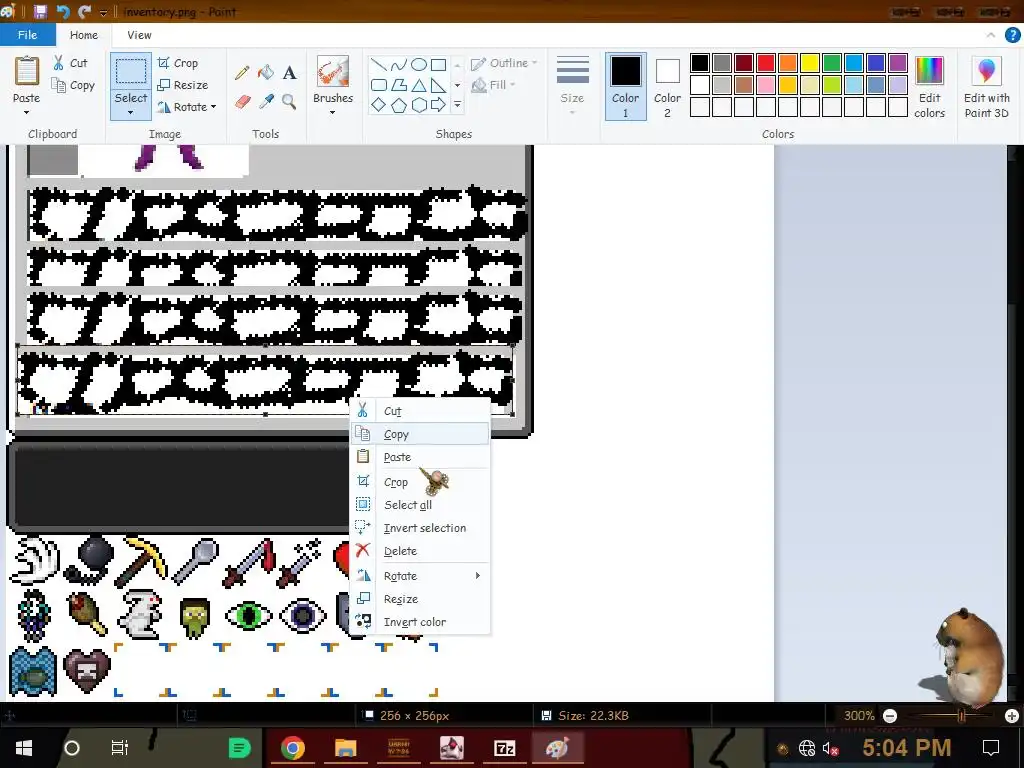Choose the Diamond shape
The image size is (1024, 768).
click(378, 104)
